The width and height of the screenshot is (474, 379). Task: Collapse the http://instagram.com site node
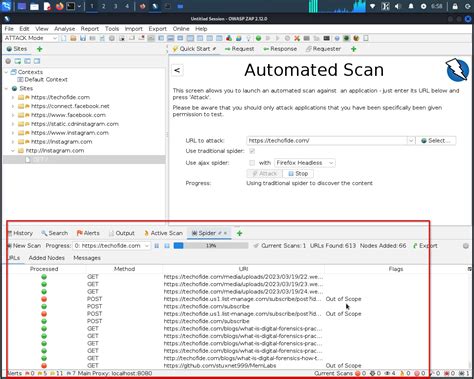point(13,151)
